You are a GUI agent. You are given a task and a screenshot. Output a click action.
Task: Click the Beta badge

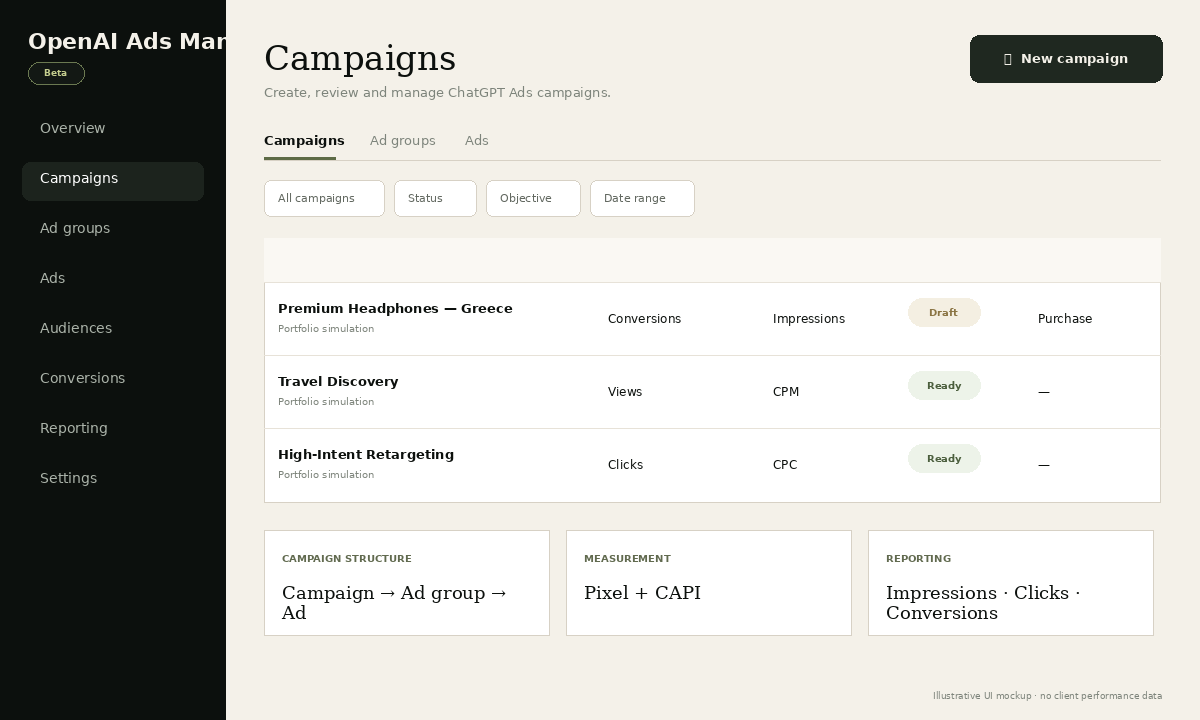[56, 73]
